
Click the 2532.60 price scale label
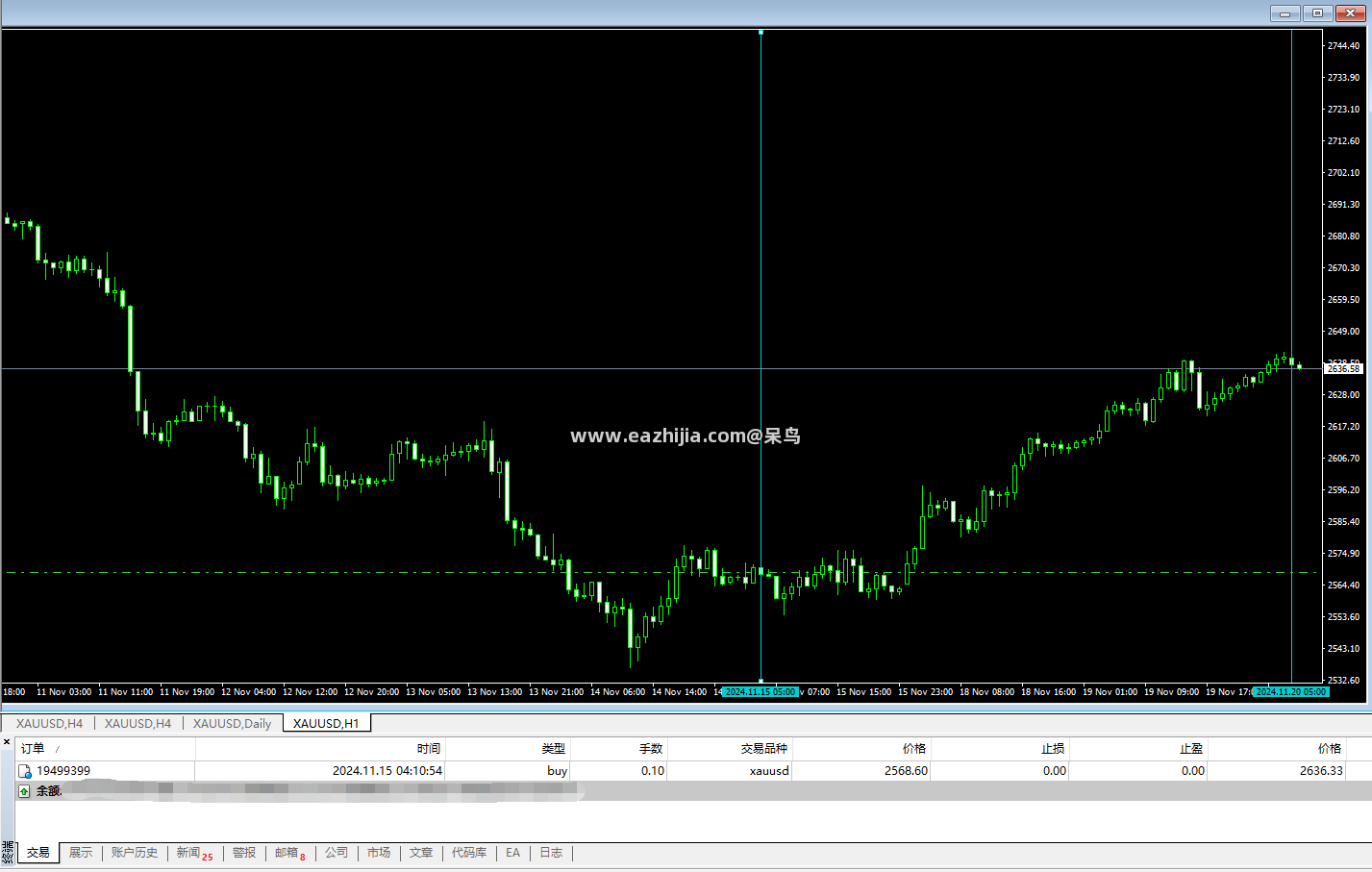1343,681
